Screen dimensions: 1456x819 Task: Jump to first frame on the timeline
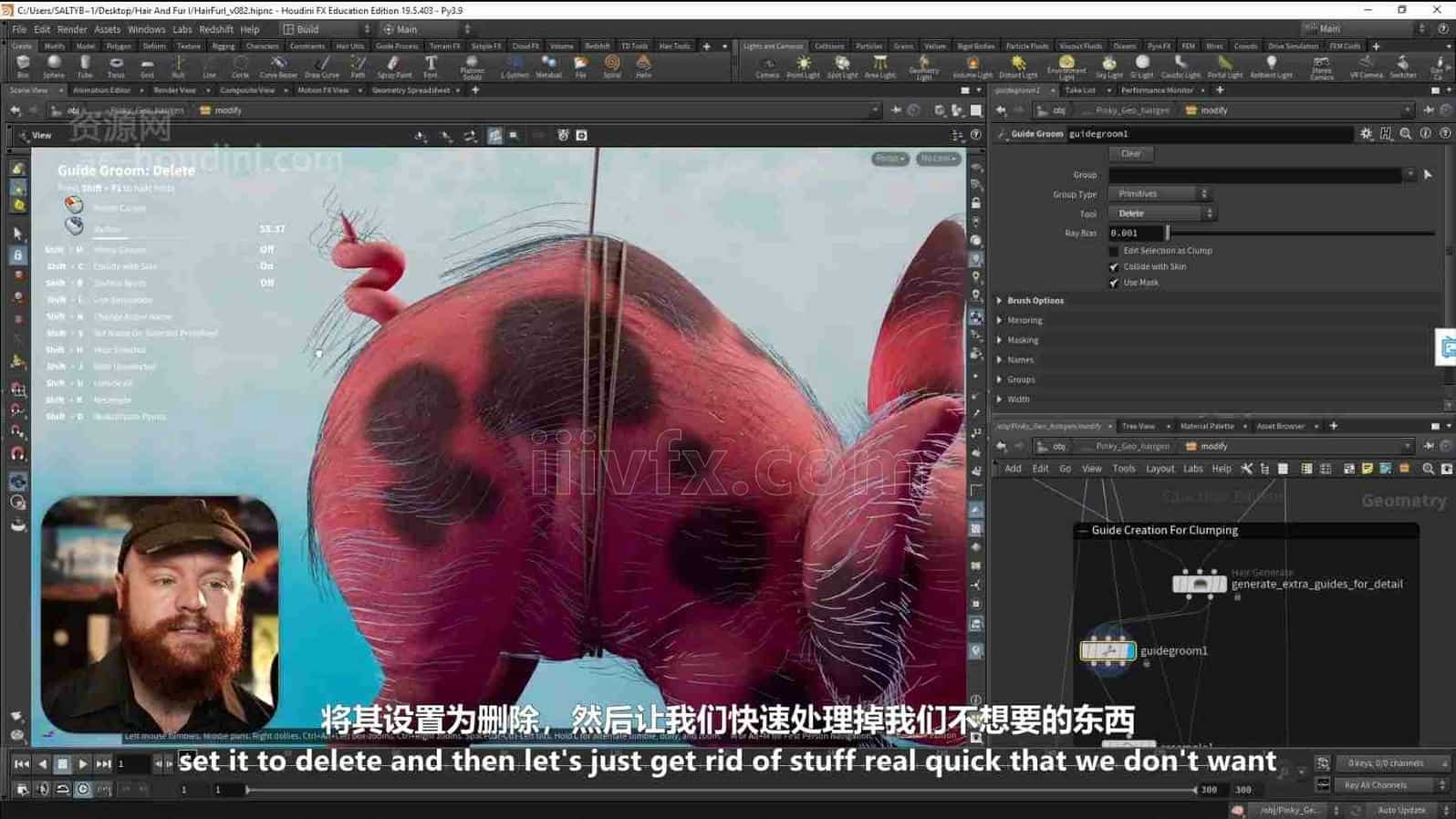22,764
